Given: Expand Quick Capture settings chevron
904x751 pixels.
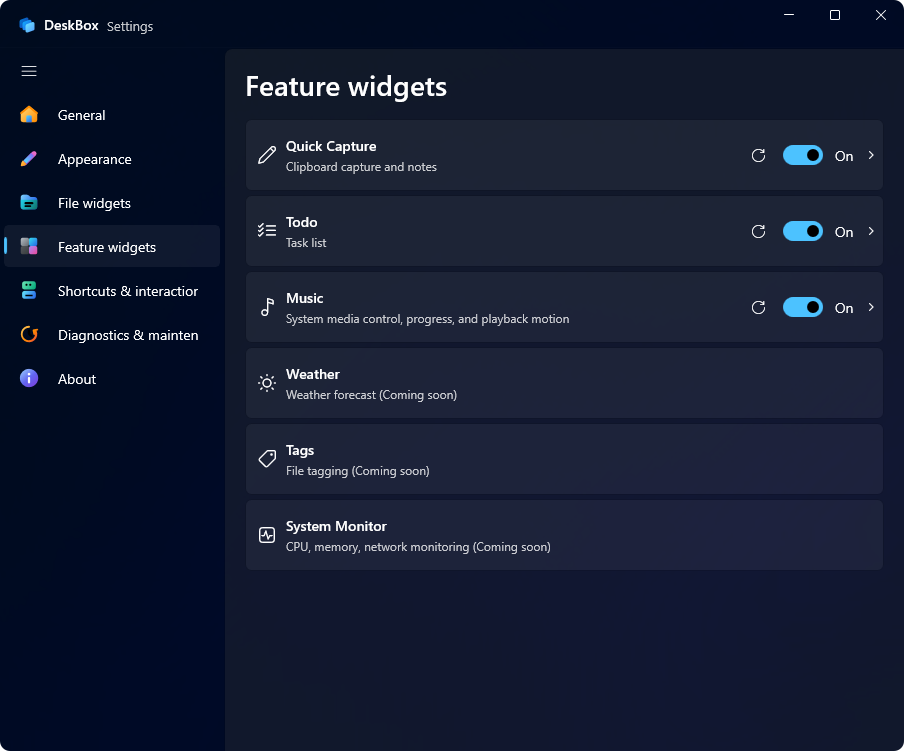Looking at the screenshot, I should [x=871, y=155].
